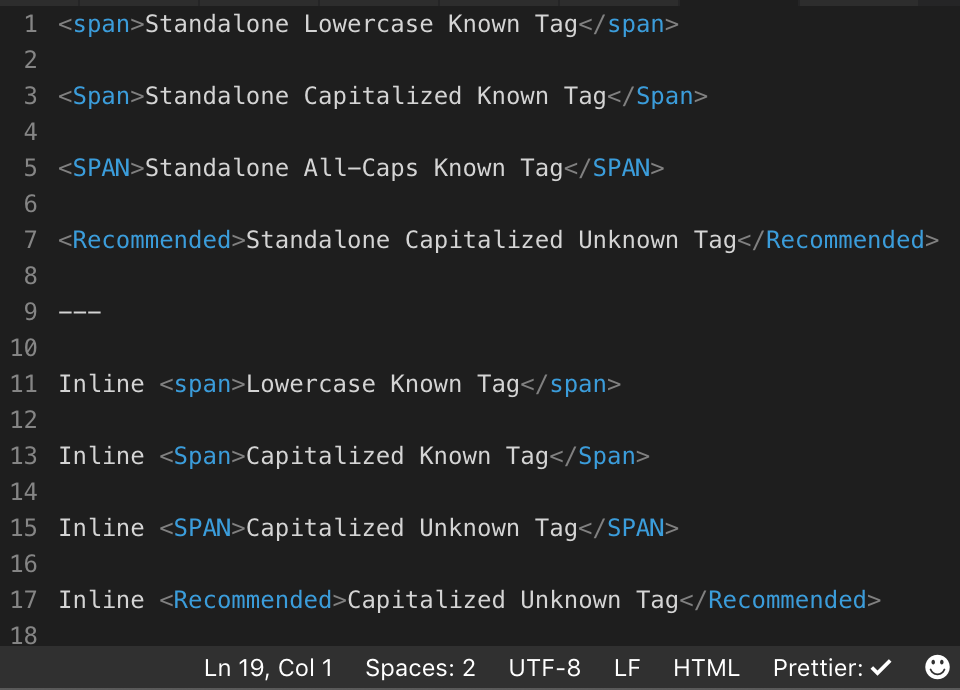960x690 pixels.
Task: Click line number 1 in the gutter
Action: pyautogui.click(x=30, y=24)
